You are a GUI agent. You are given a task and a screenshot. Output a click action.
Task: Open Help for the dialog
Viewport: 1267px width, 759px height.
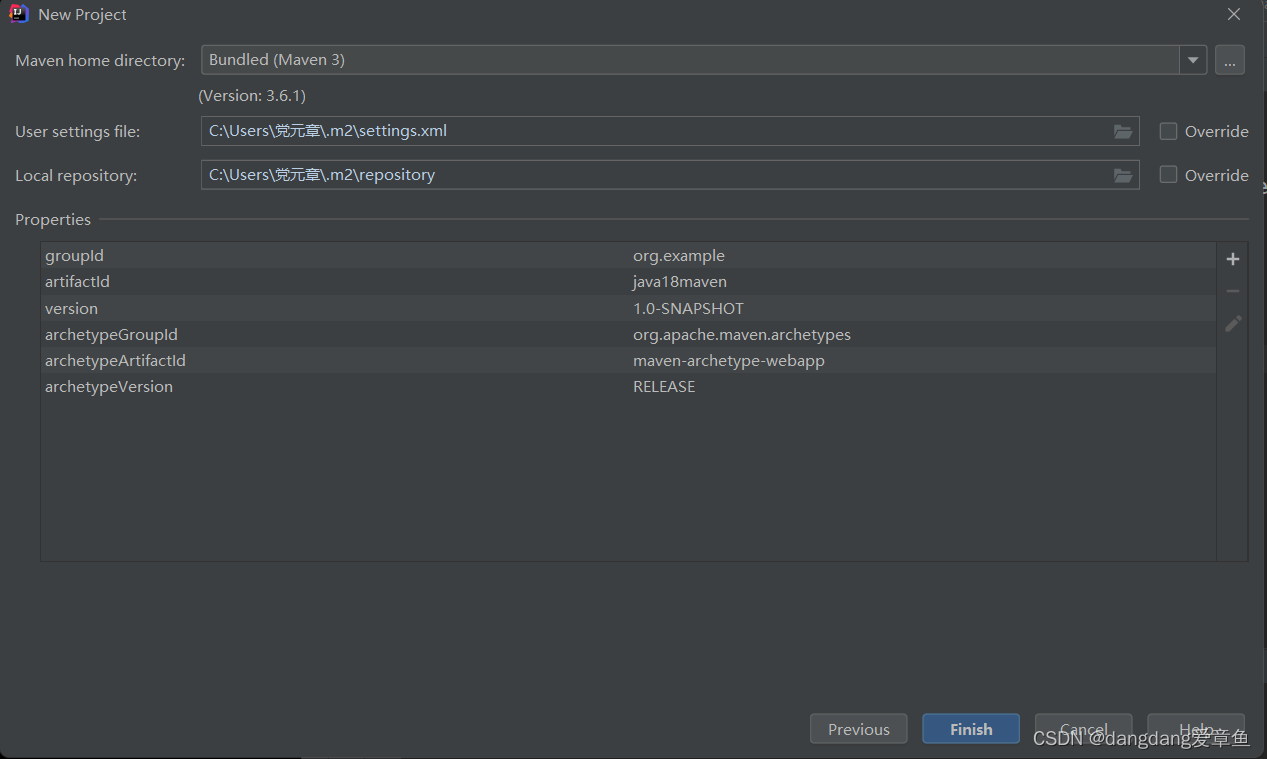pos(1196,729)
